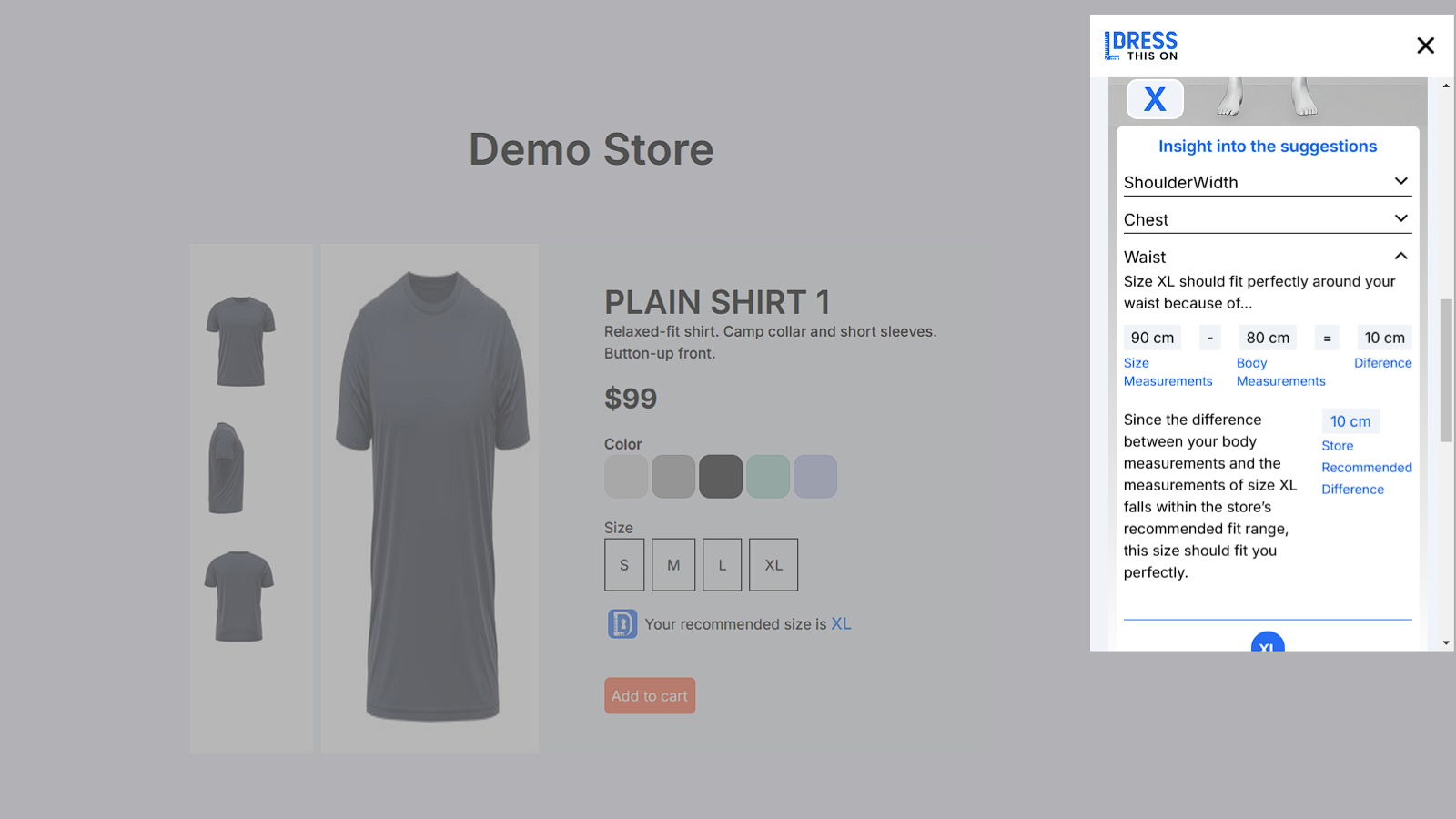This screenshot has height=819, width=1456.
Task: Click the 90 cm size measurement value
Action: (x=1152, y=338)
